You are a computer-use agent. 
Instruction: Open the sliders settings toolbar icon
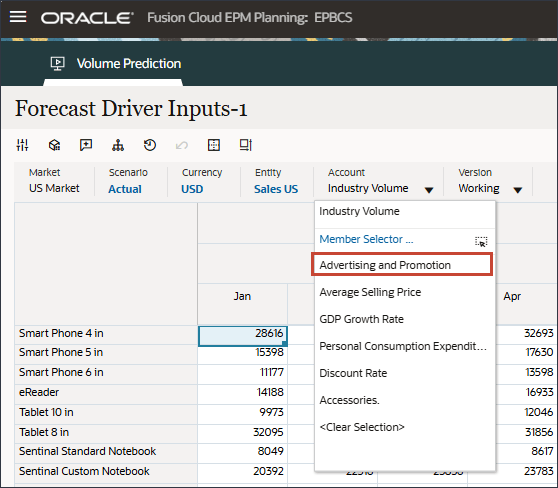pyautogui.click(x=22, y=145)
